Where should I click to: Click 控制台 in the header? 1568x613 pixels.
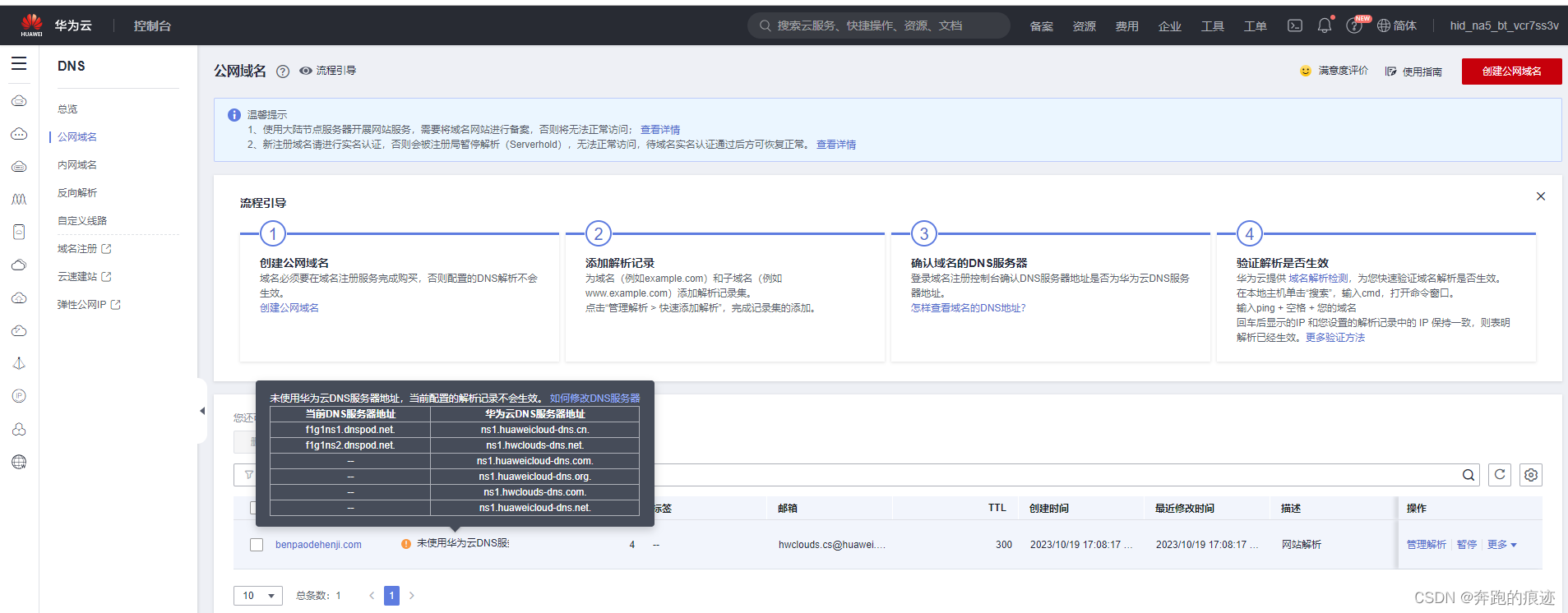pyautogui.click(x=152, y=26)
